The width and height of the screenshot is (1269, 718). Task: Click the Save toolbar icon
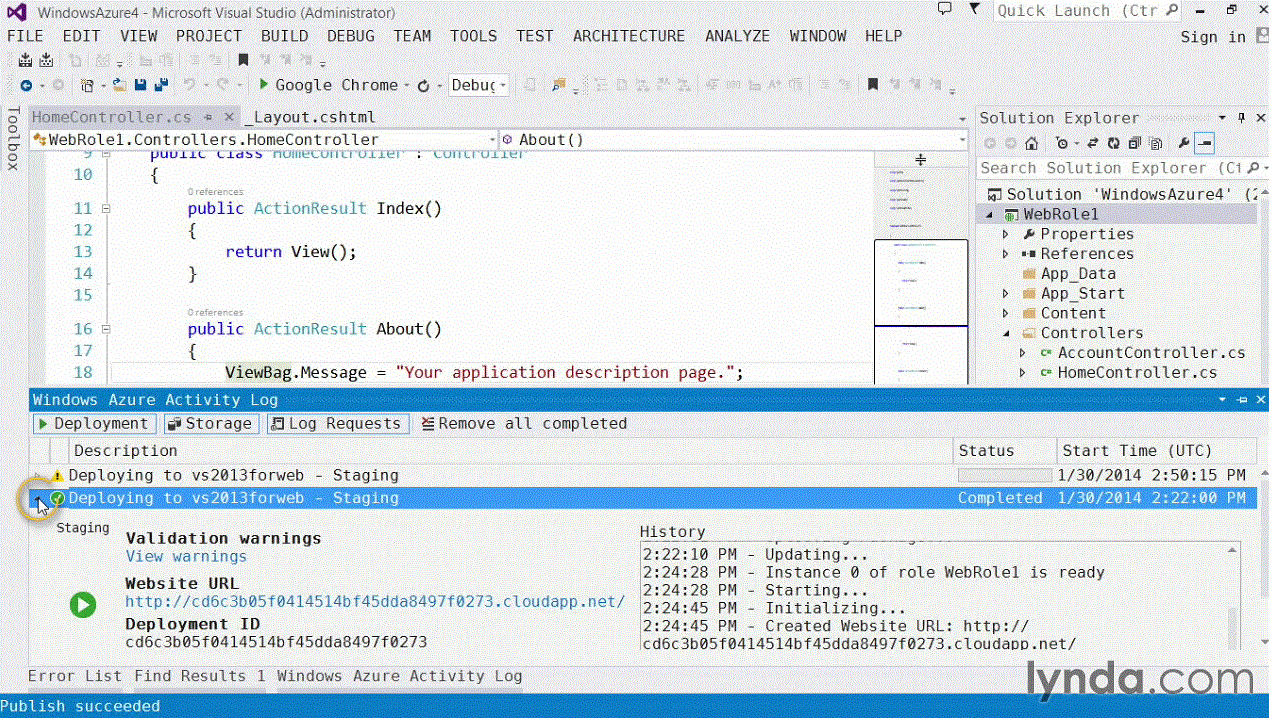[140, 86]
